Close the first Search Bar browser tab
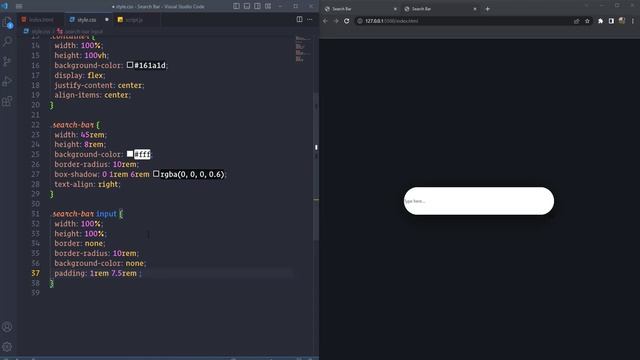This screenshot has height=360, width=640. coord(395,9)
